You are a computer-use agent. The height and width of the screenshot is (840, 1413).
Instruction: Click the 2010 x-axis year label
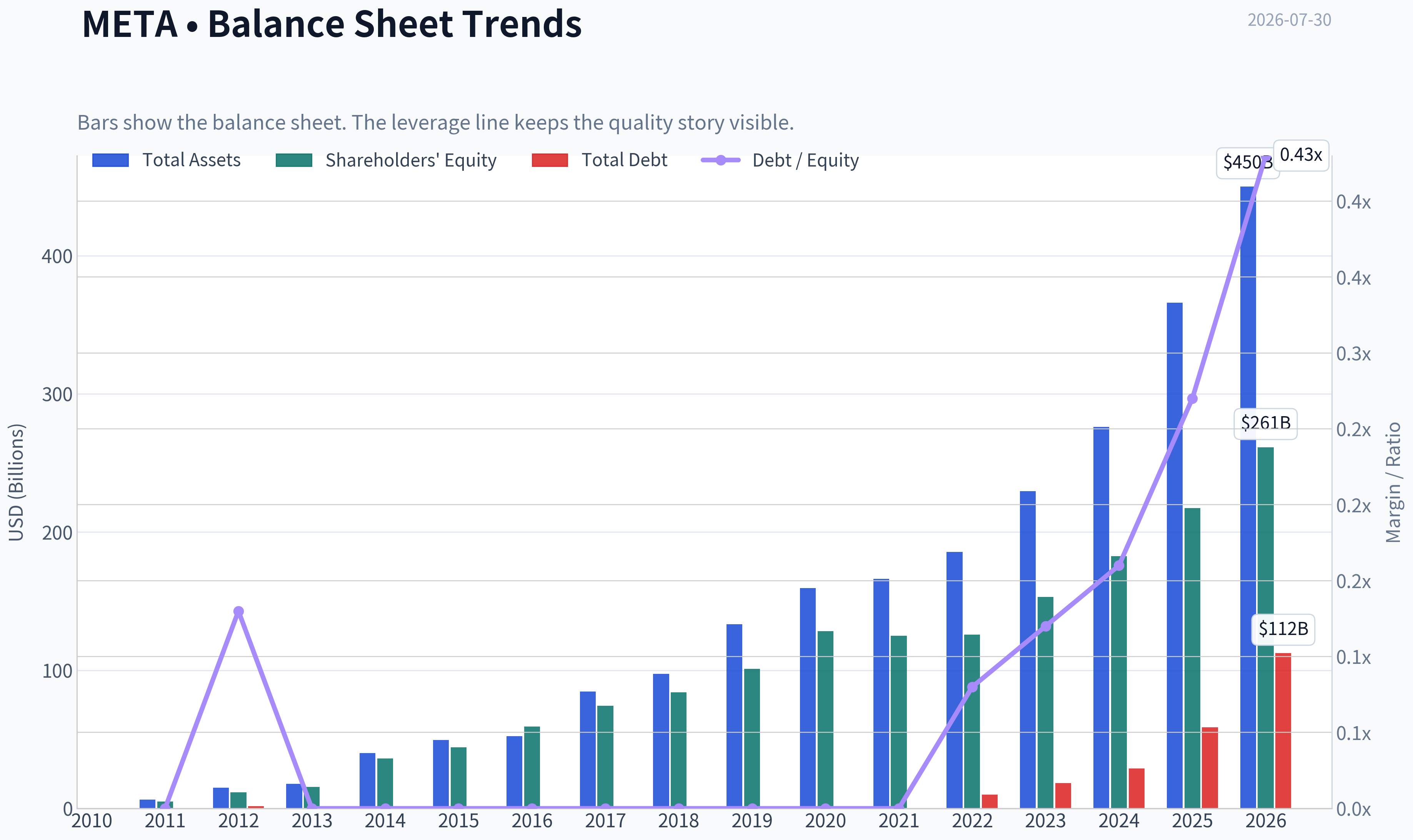tap(92, 821)
